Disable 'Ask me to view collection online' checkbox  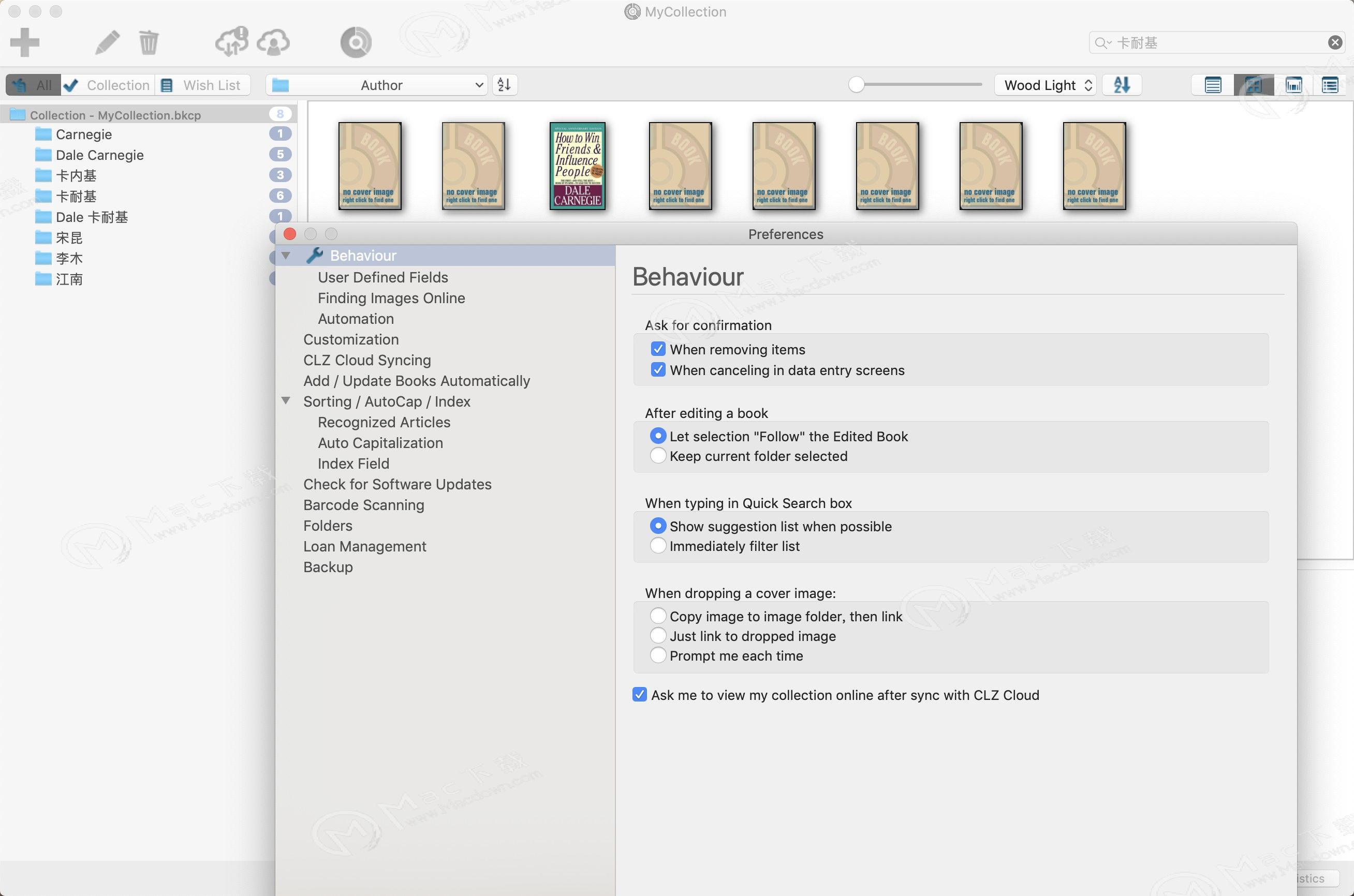tap(639, 695)
